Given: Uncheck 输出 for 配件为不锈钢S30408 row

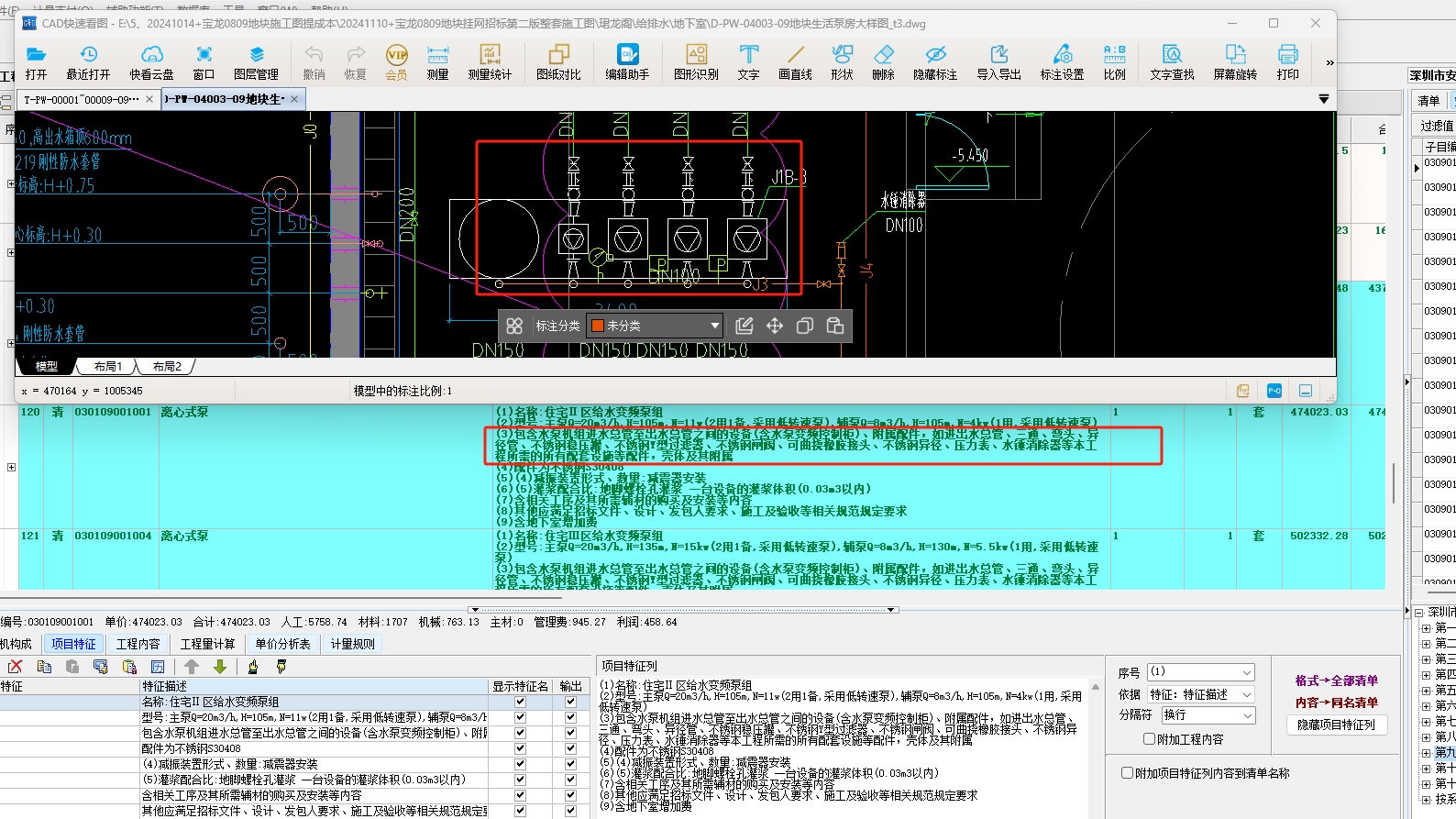Looking at the screenshot, I should pos(570,748).
